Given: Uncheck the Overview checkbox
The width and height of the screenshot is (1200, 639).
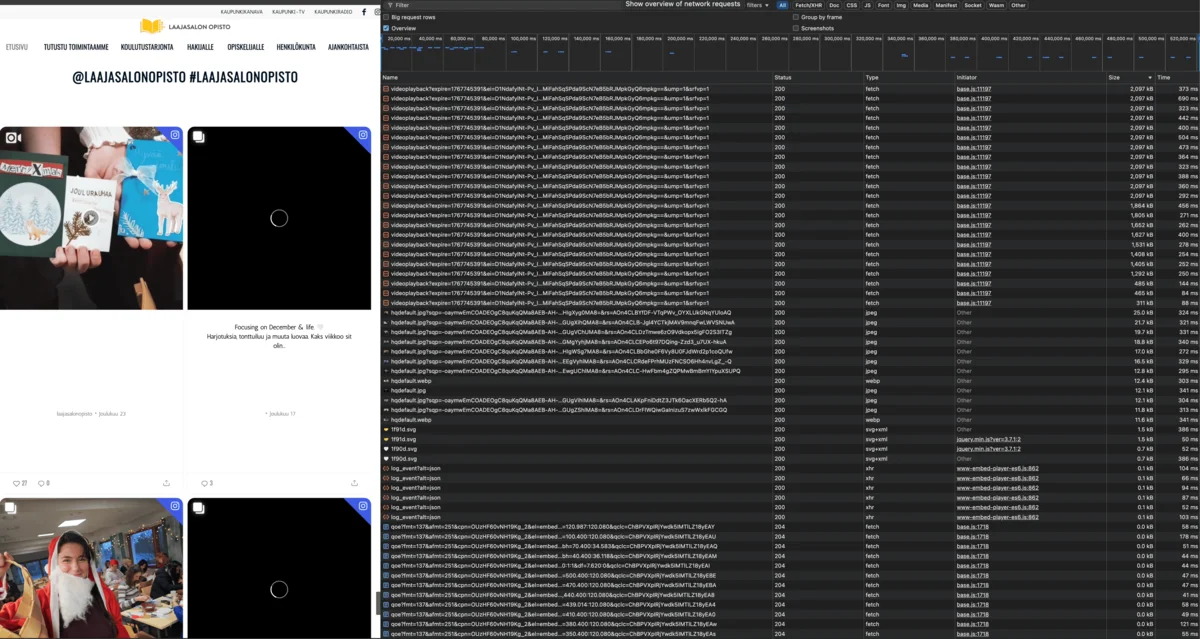Looking at the screenshot, I should pyautogui.click(x=385, y=27).
